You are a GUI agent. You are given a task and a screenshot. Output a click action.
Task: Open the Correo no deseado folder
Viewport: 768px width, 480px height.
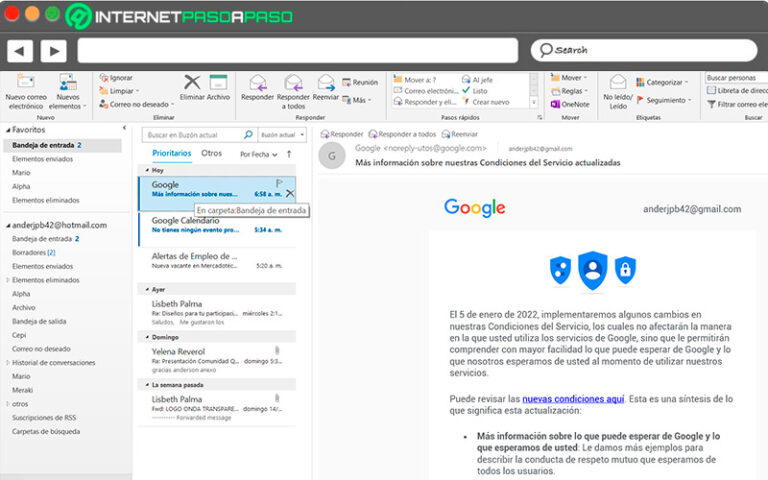pos(41,349)
